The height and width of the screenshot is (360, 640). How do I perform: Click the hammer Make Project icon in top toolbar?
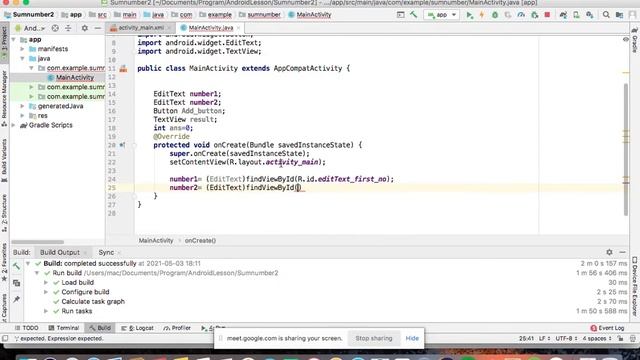click(x=413, y=15)
